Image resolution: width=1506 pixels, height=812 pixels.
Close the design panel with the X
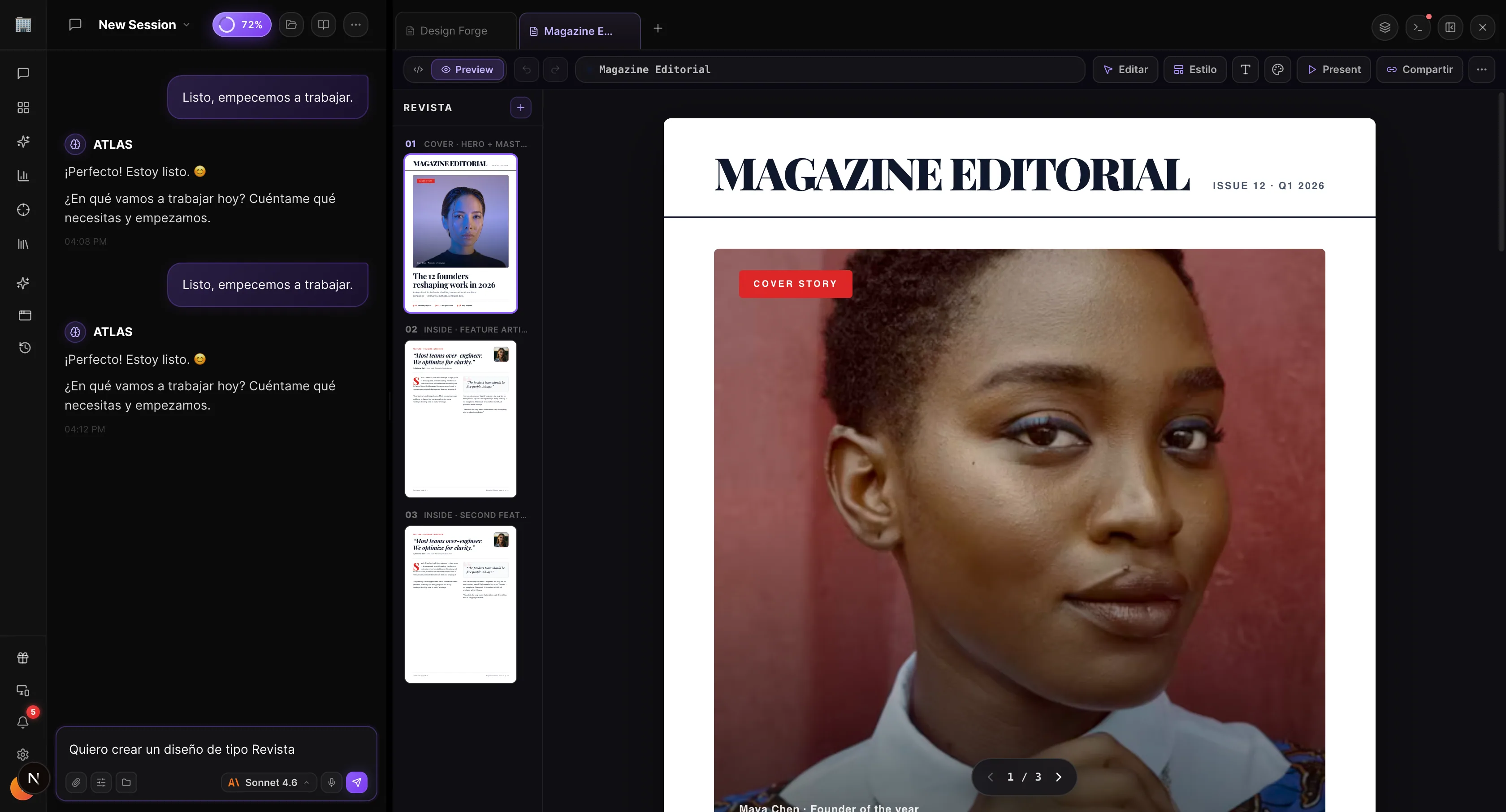1483,27
